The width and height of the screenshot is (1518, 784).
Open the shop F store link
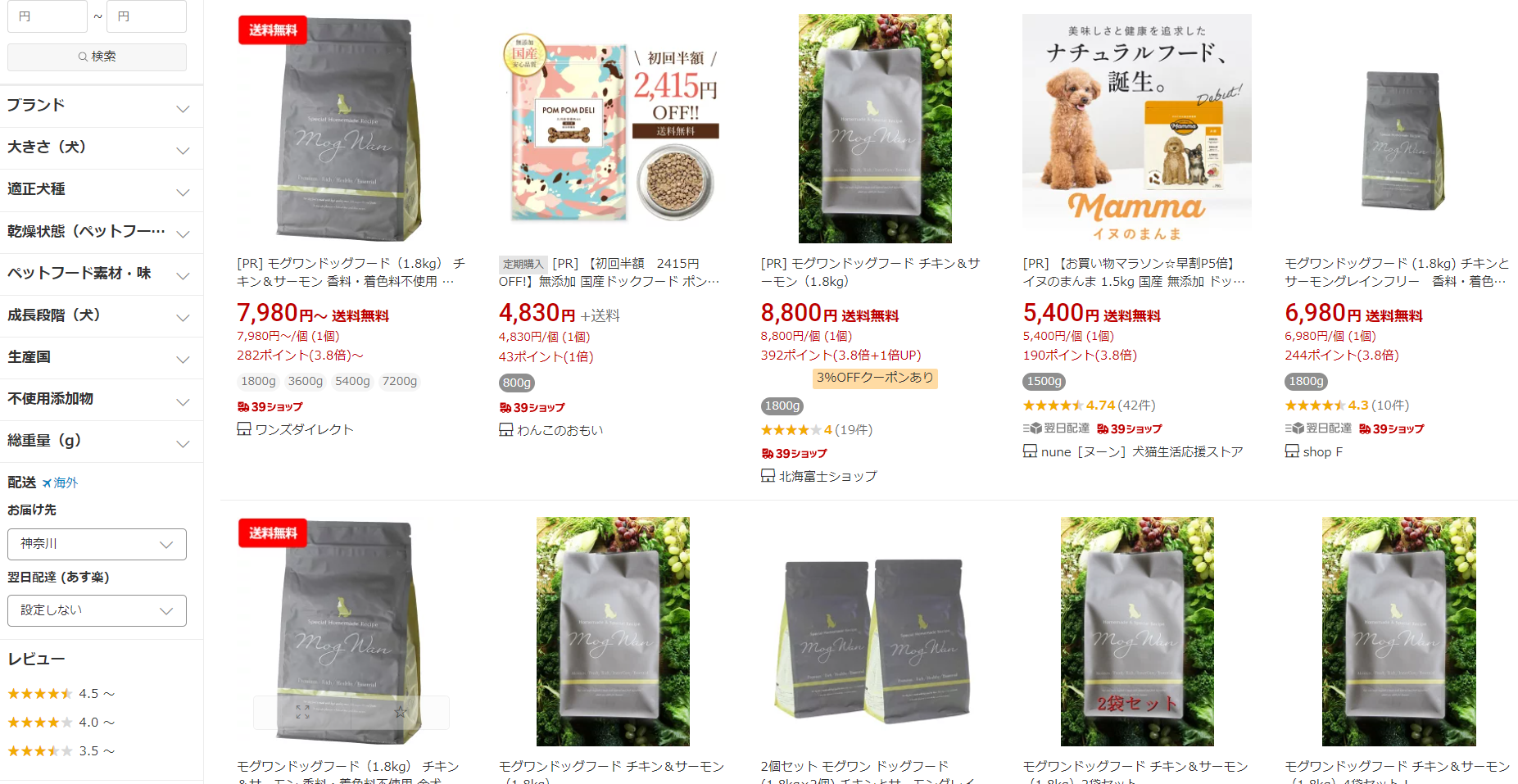click(1322, 451)
